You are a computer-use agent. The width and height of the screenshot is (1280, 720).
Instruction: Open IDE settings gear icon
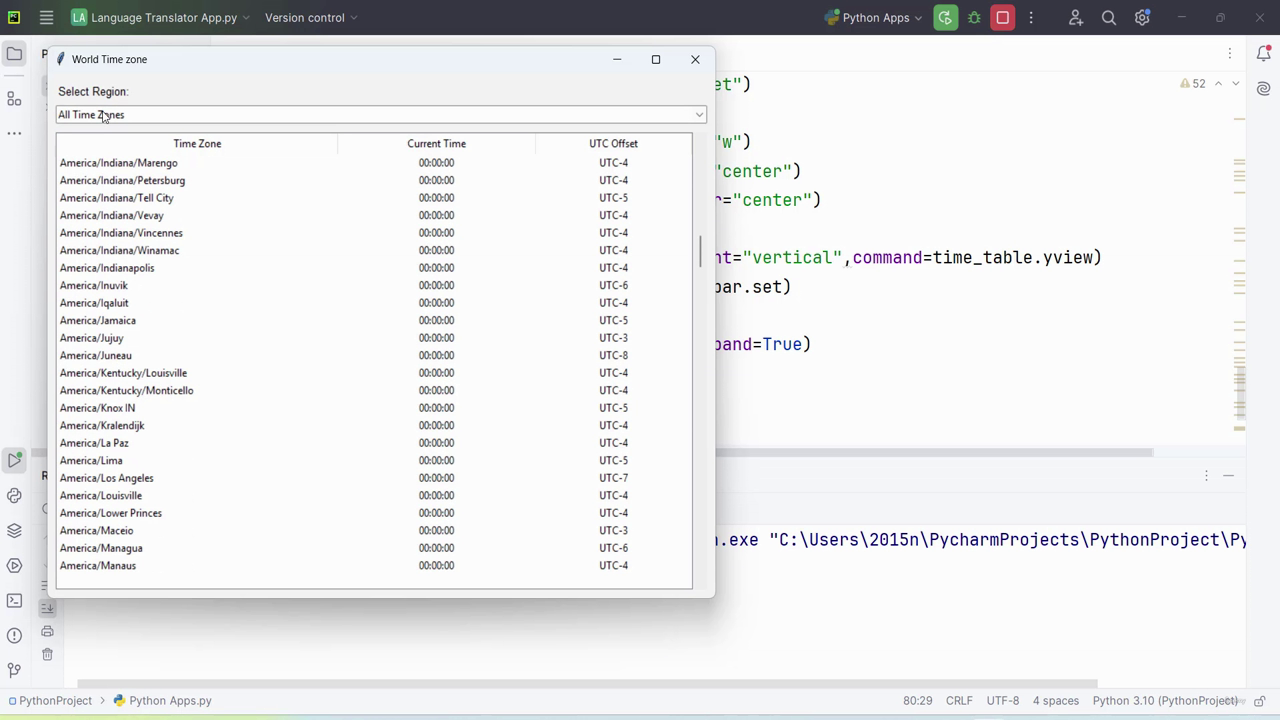pos(1142,17)
